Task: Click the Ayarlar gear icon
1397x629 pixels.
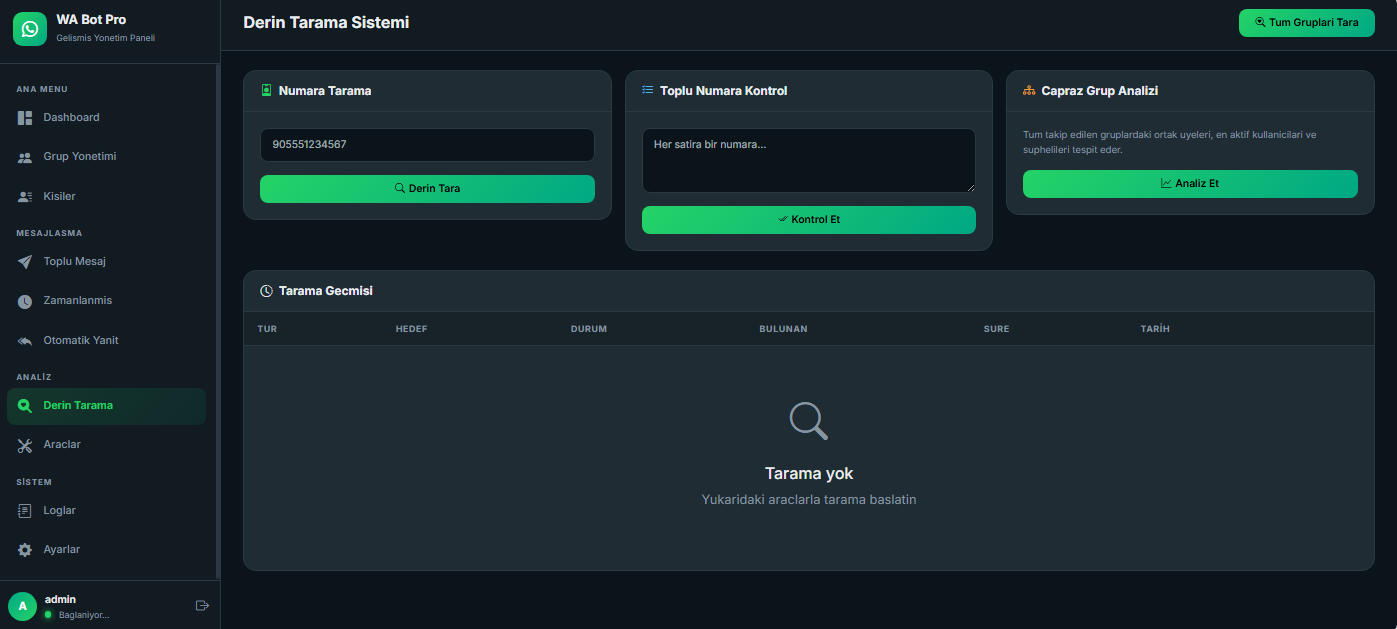Action: 25,550
